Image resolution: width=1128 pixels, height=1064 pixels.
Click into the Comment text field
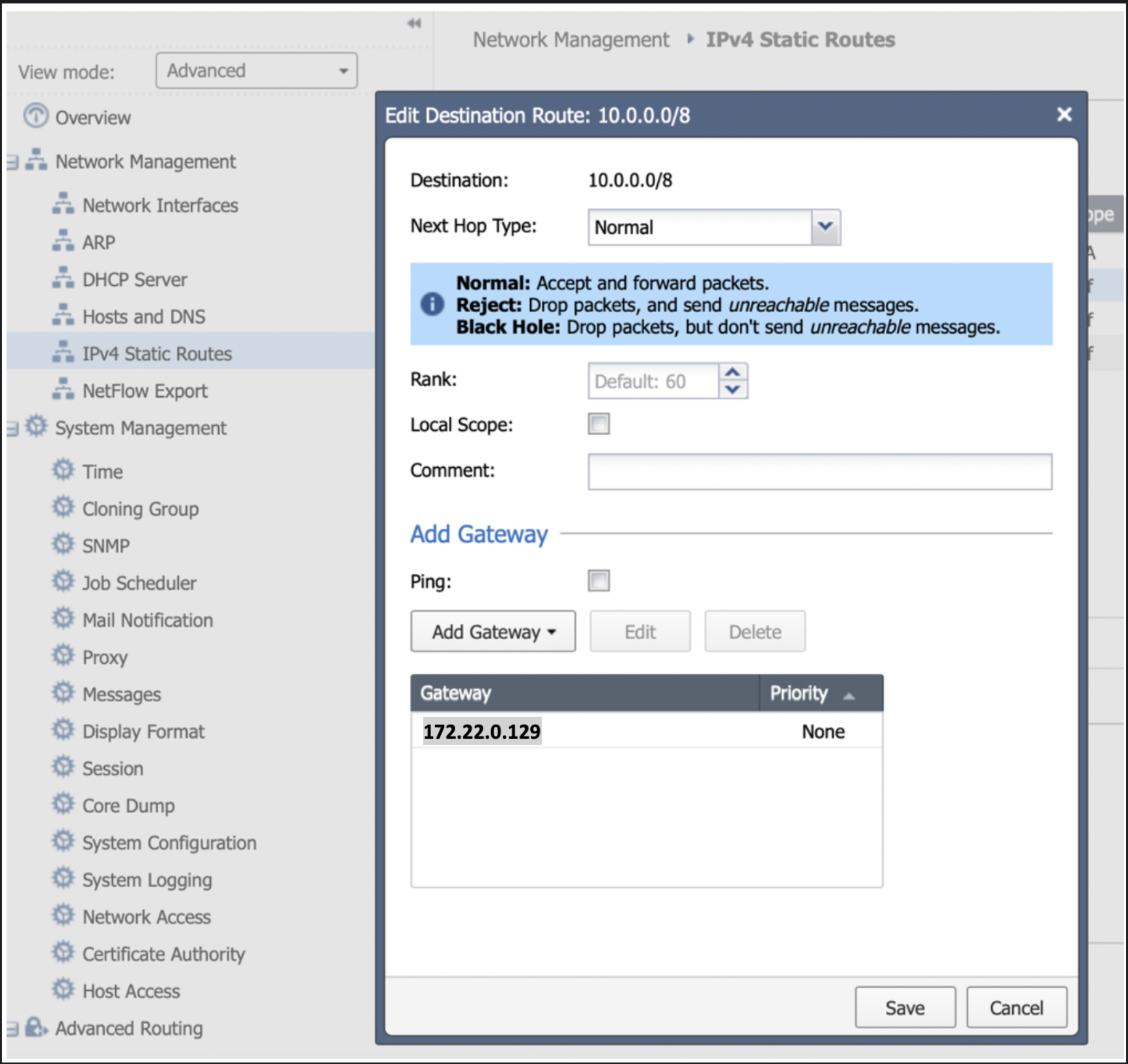[x=819, y=471]
